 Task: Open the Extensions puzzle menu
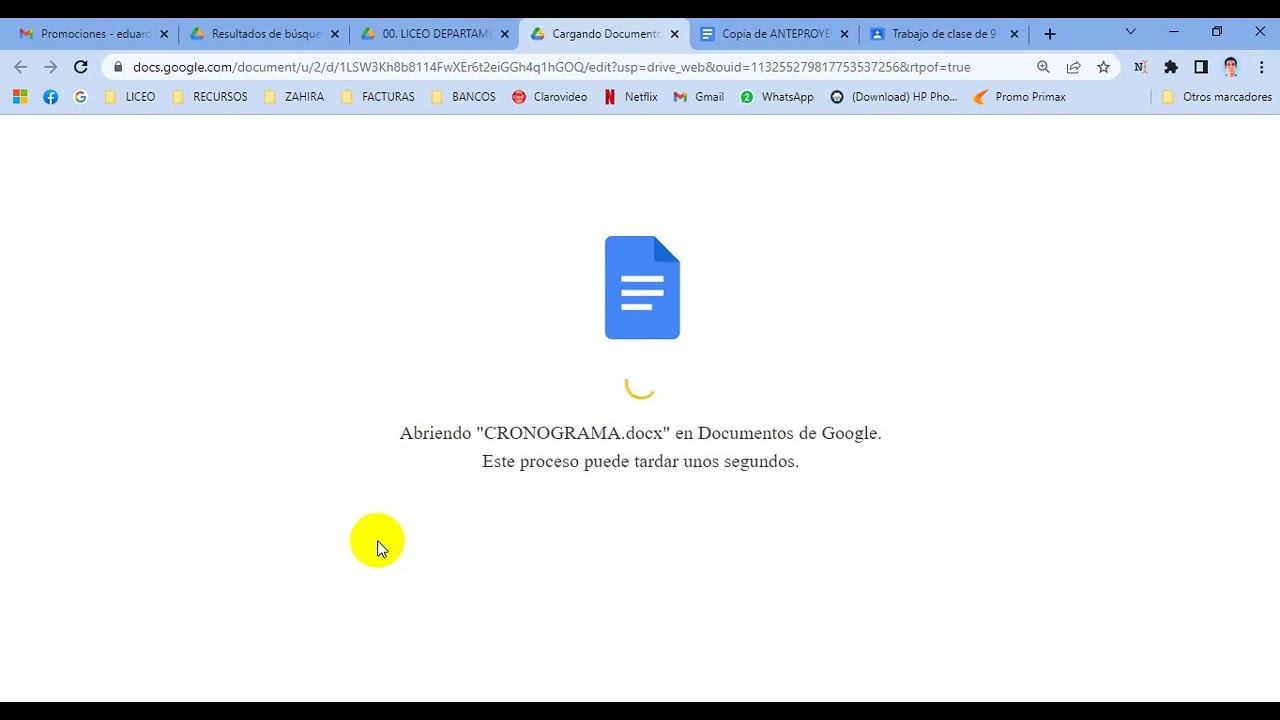[x=1171, y=67]
